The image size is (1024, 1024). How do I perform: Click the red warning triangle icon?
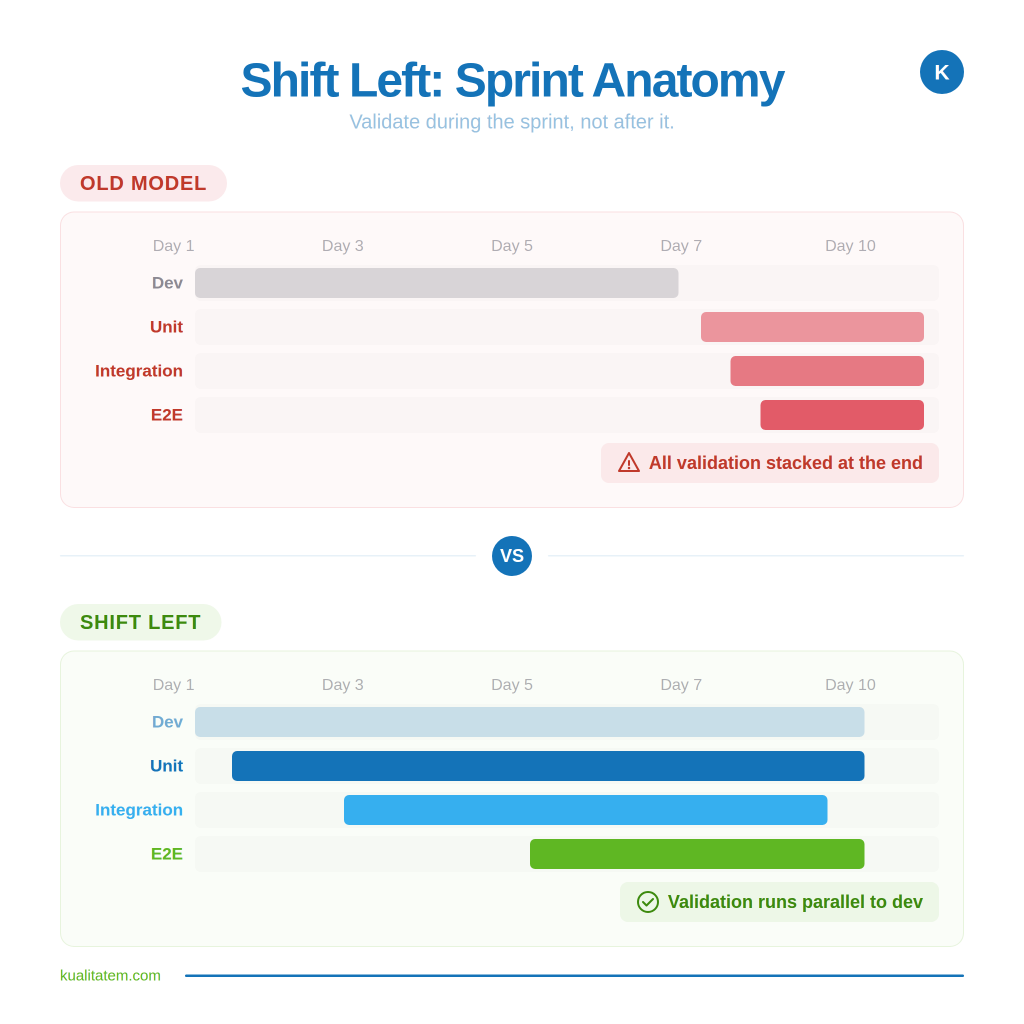[x=629, y=463]
